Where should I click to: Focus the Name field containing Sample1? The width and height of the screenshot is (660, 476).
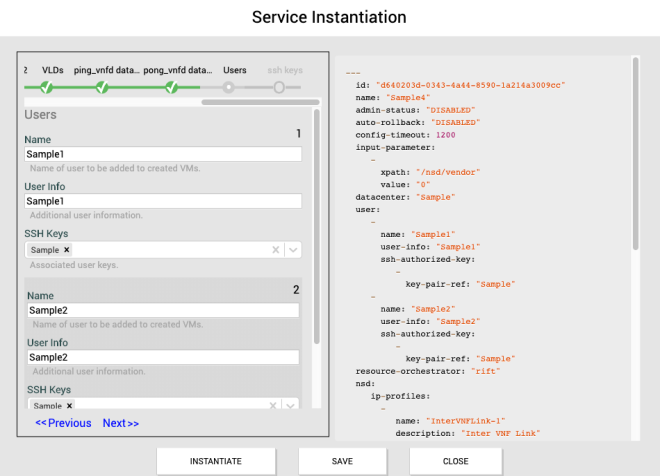pos(163,155)
